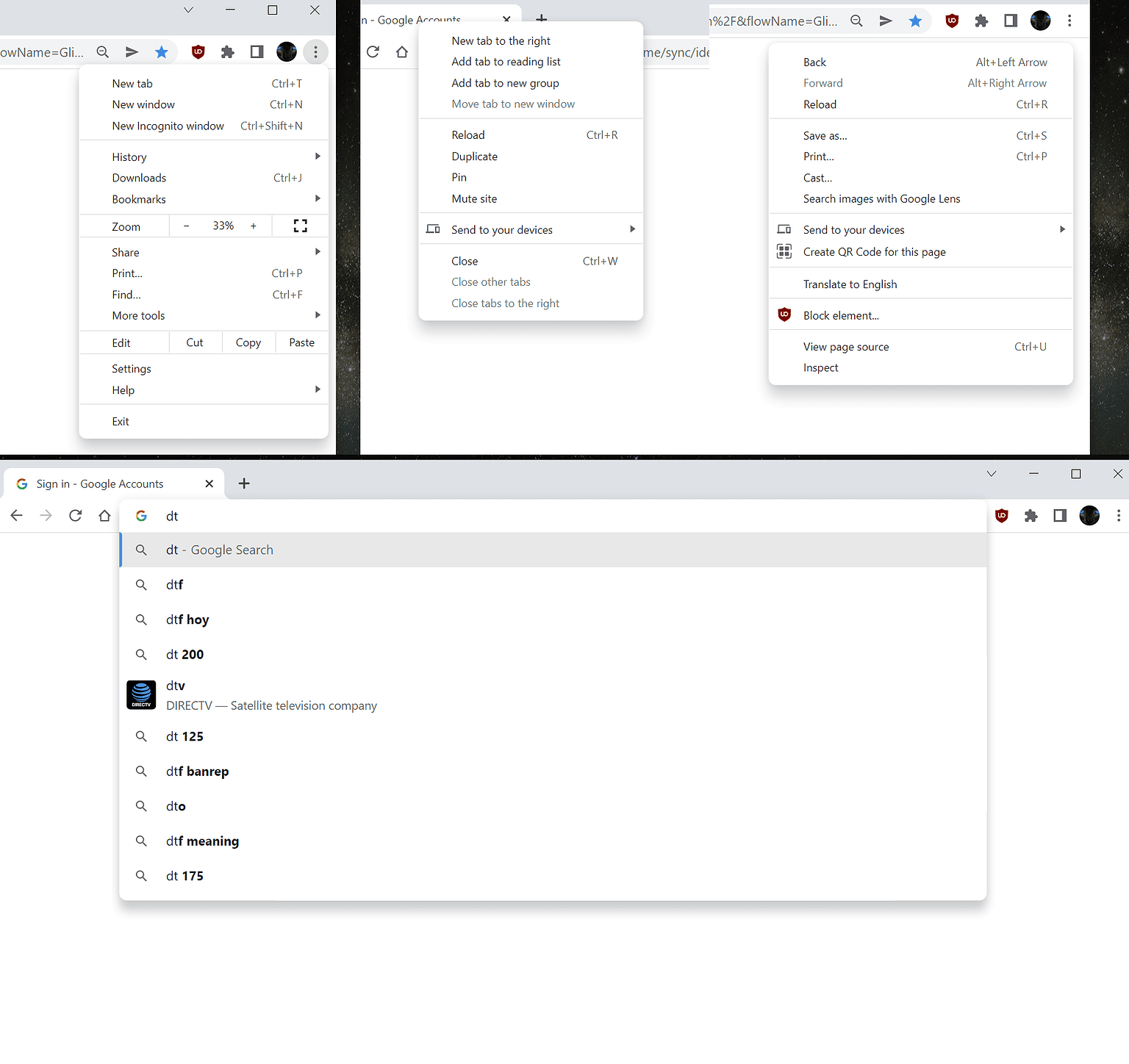The image size is (1129, 1064).
Task: Click the Reload icon next to the address bar
Action: coord(75,515)
